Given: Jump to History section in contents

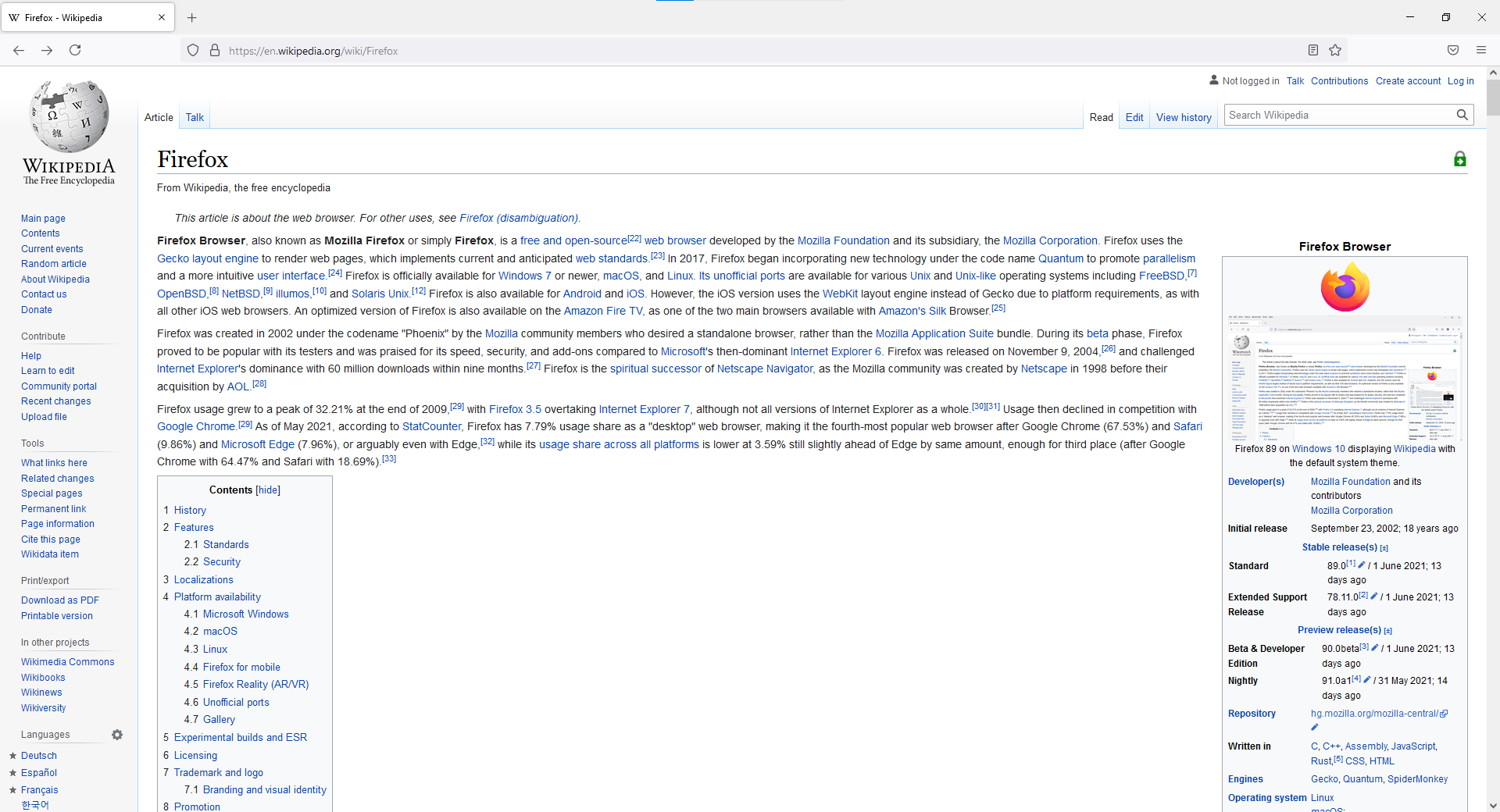Looking at the screenshot, I should click(x=190, y=510).
